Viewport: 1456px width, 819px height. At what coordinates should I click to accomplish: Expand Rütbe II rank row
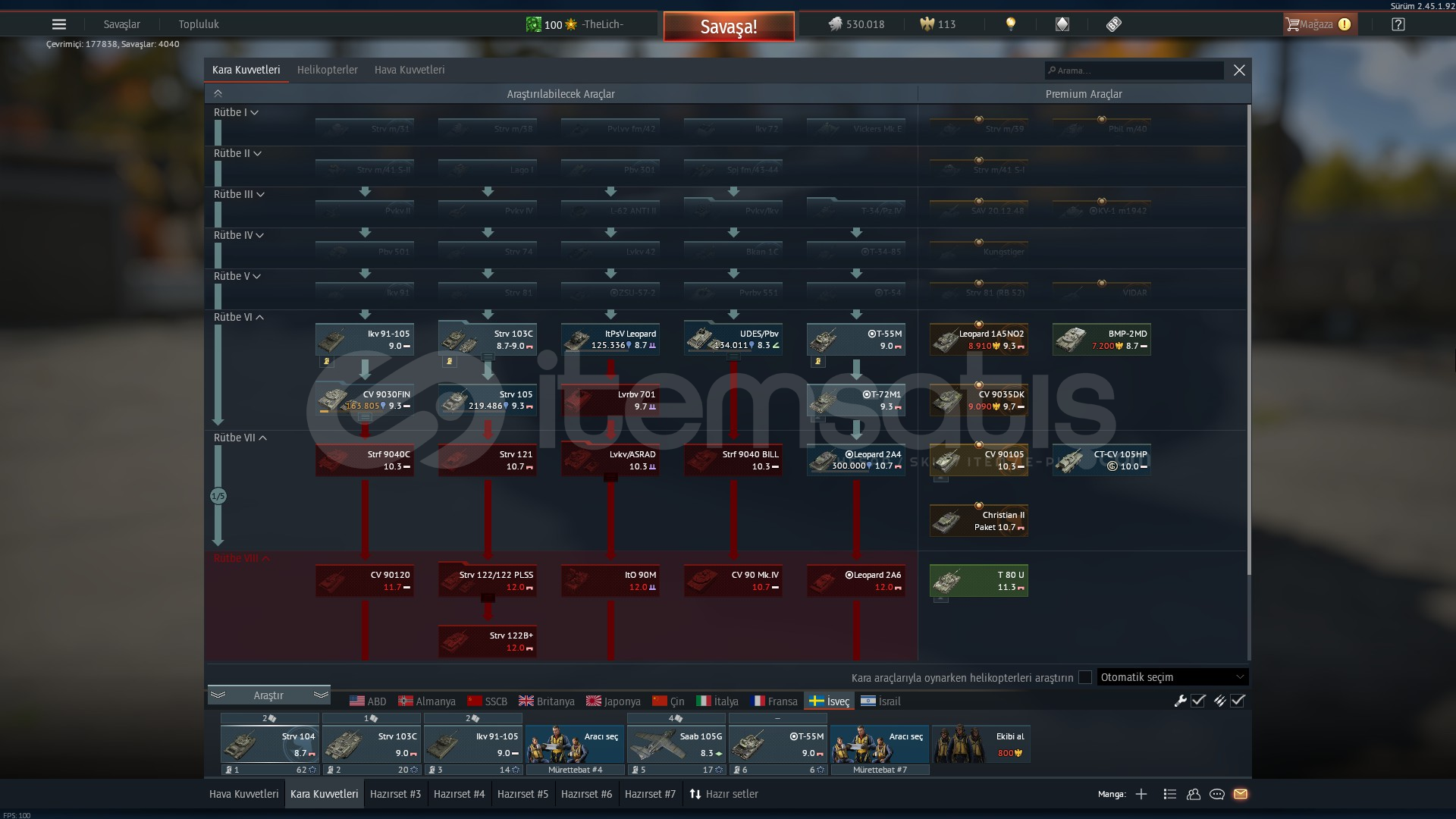tap(237, 153)
